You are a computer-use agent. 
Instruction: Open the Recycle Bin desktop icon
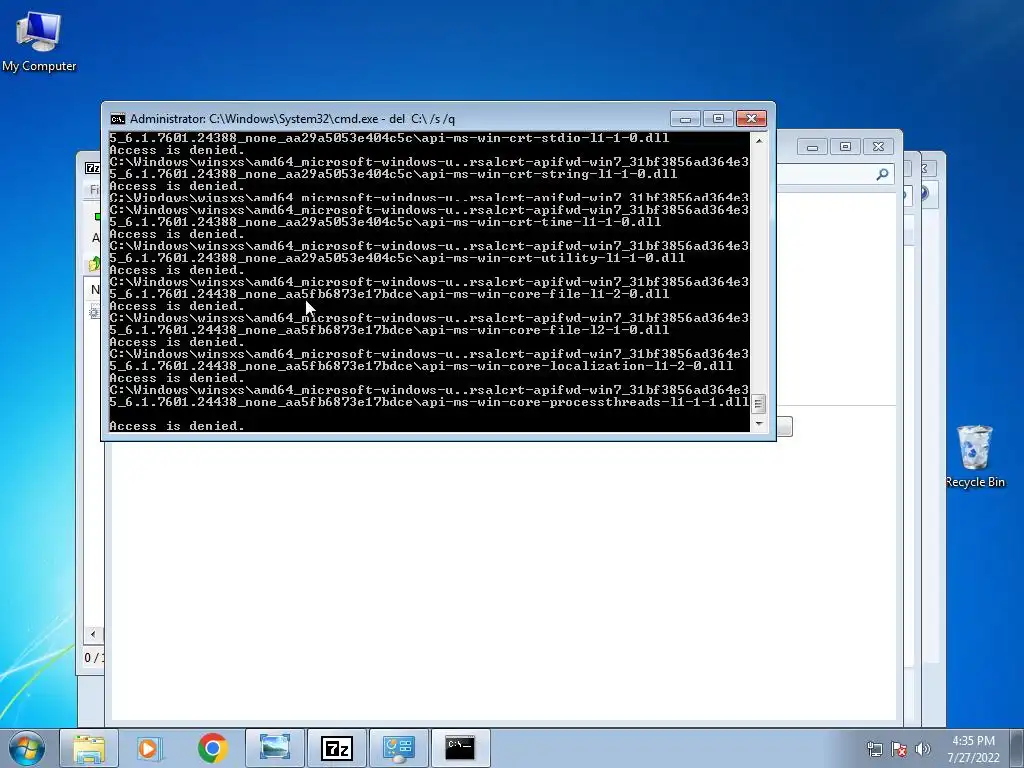tap(974, 456)
